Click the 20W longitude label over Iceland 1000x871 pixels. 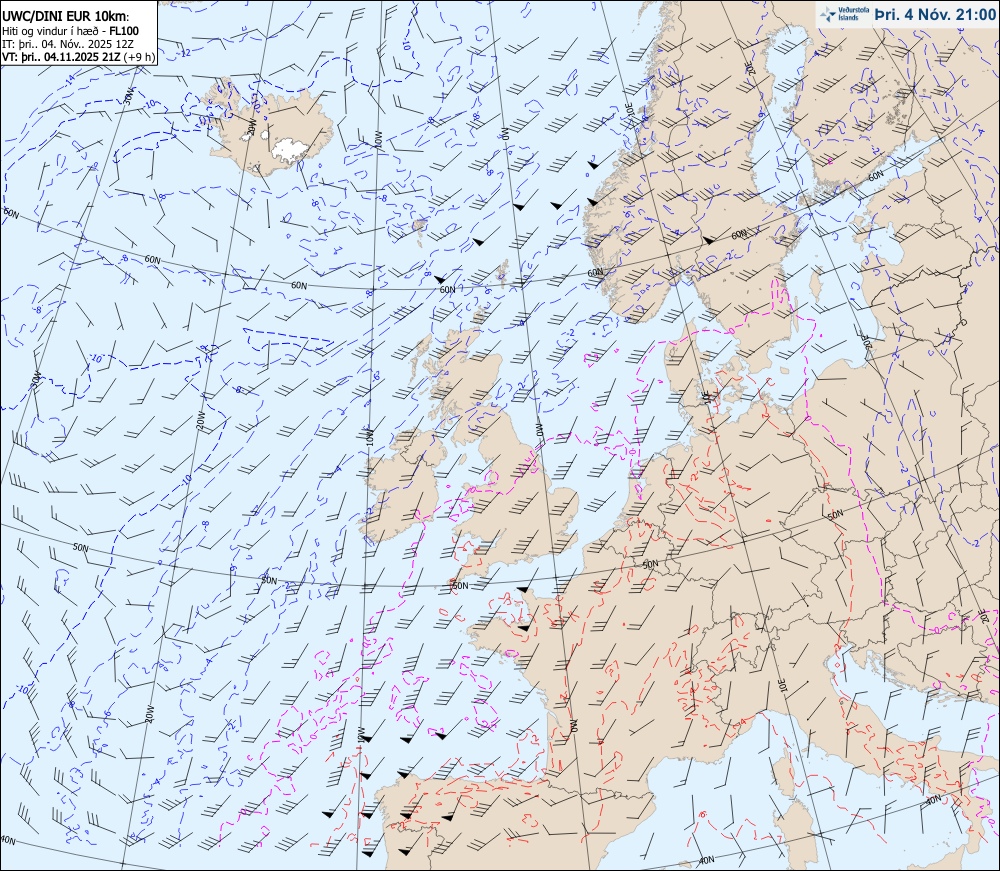pos(251,127)
